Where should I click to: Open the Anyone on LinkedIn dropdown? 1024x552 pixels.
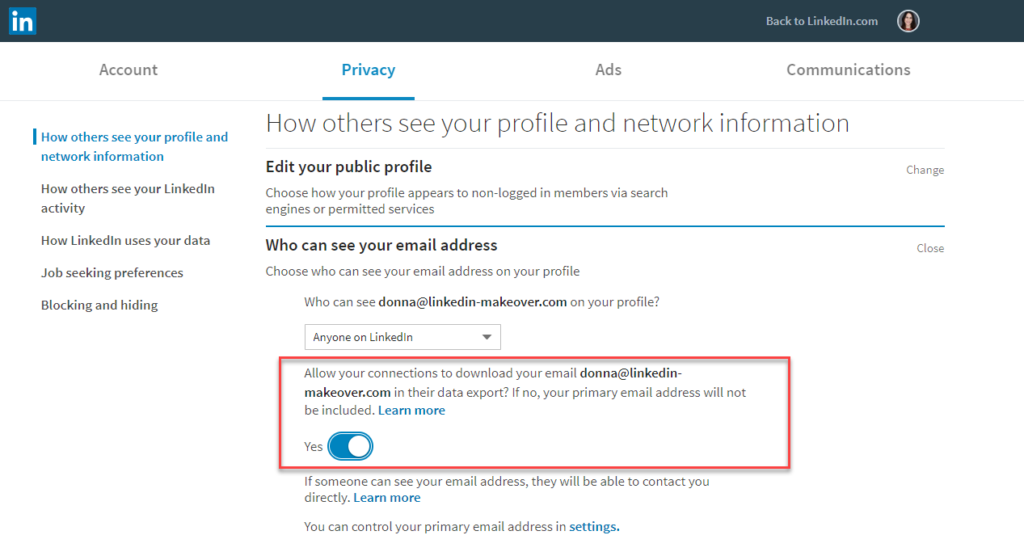point(402,337)
